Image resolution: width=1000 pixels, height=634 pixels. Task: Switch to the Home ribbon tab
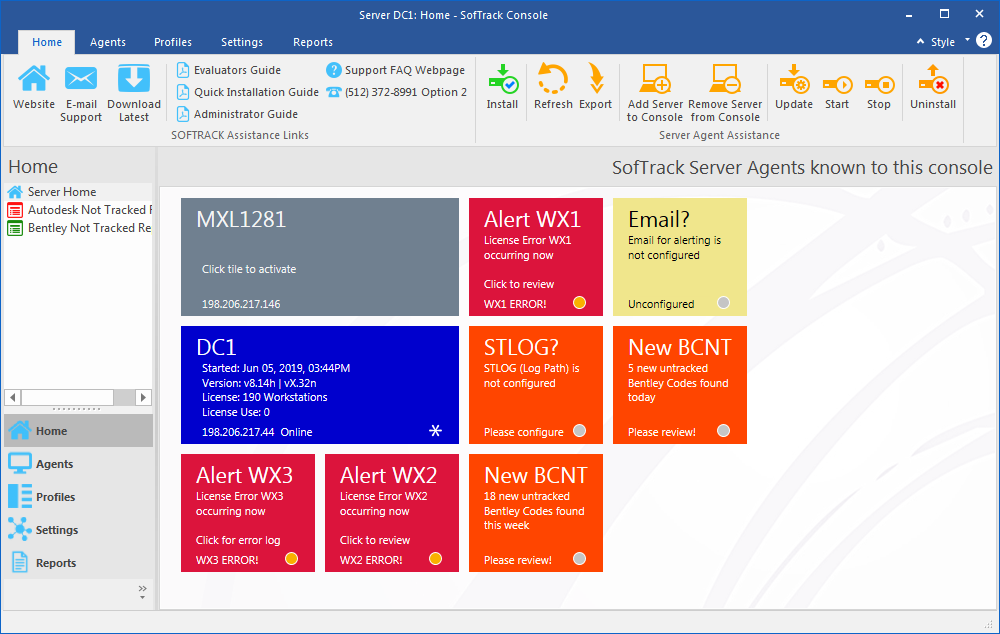coord(47,42)
